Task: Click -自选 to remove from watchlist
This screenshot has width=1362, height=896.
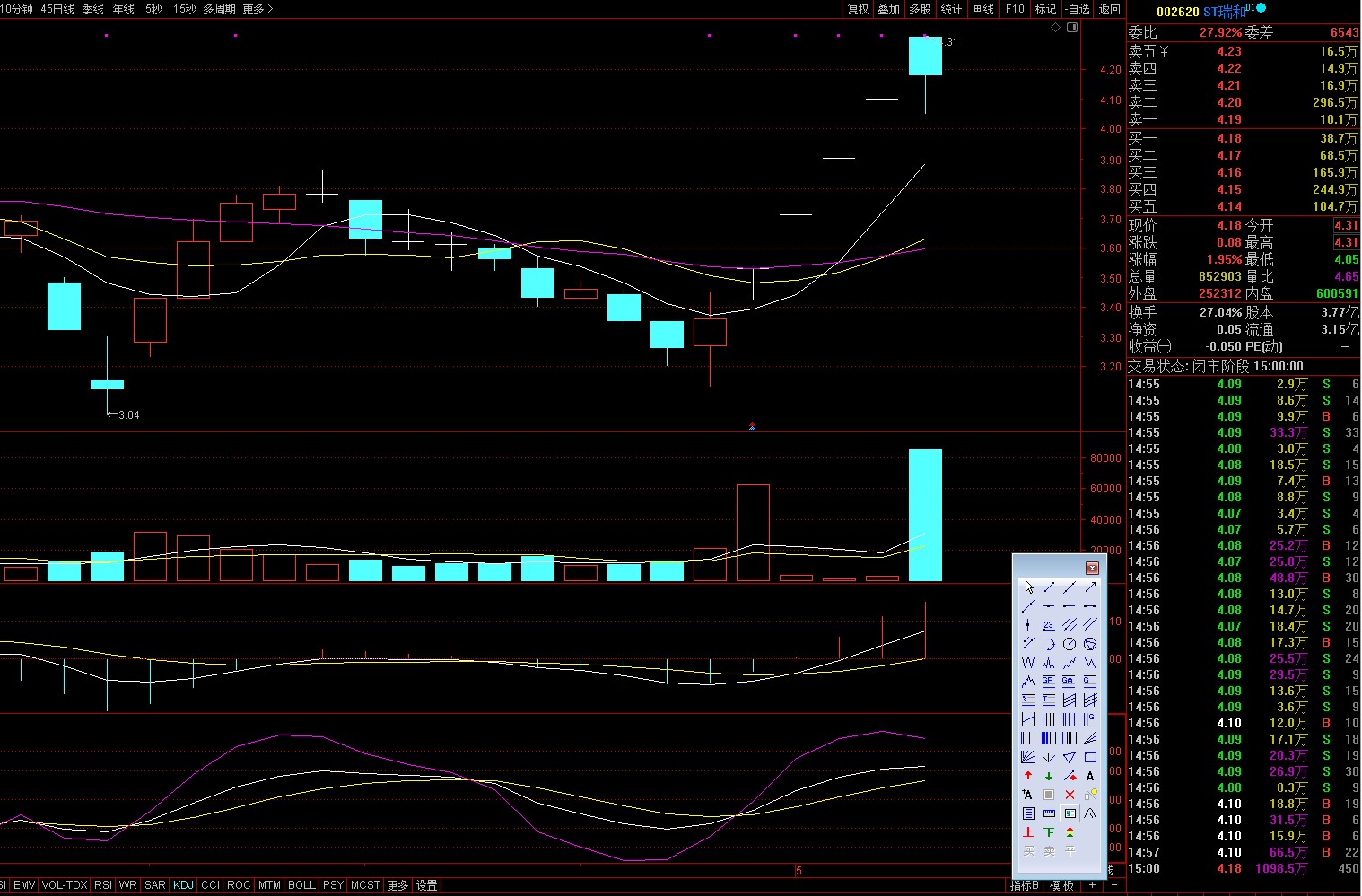Action: coord(1077,9)
